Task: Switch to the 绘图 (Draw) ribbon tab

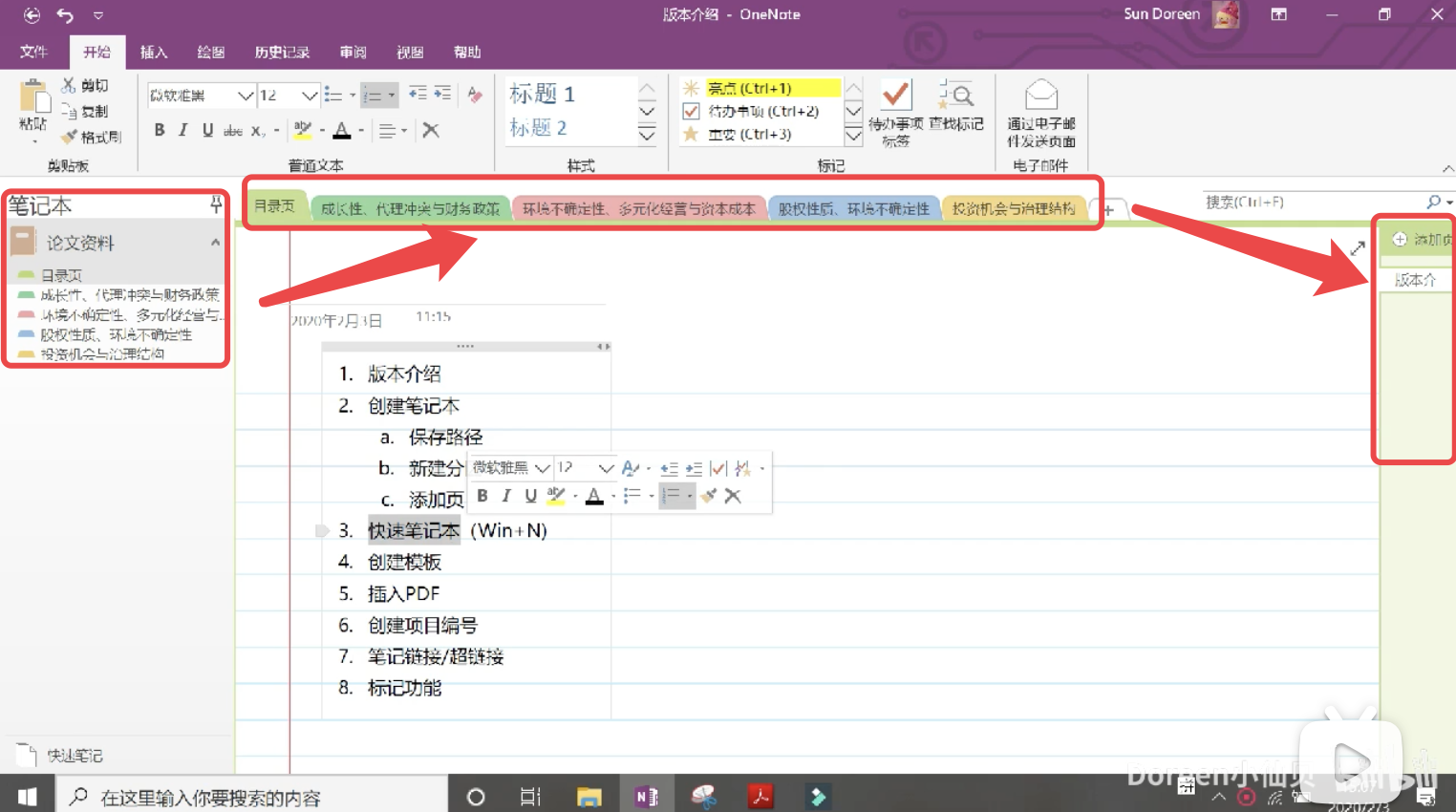Action: click(211, 52)
